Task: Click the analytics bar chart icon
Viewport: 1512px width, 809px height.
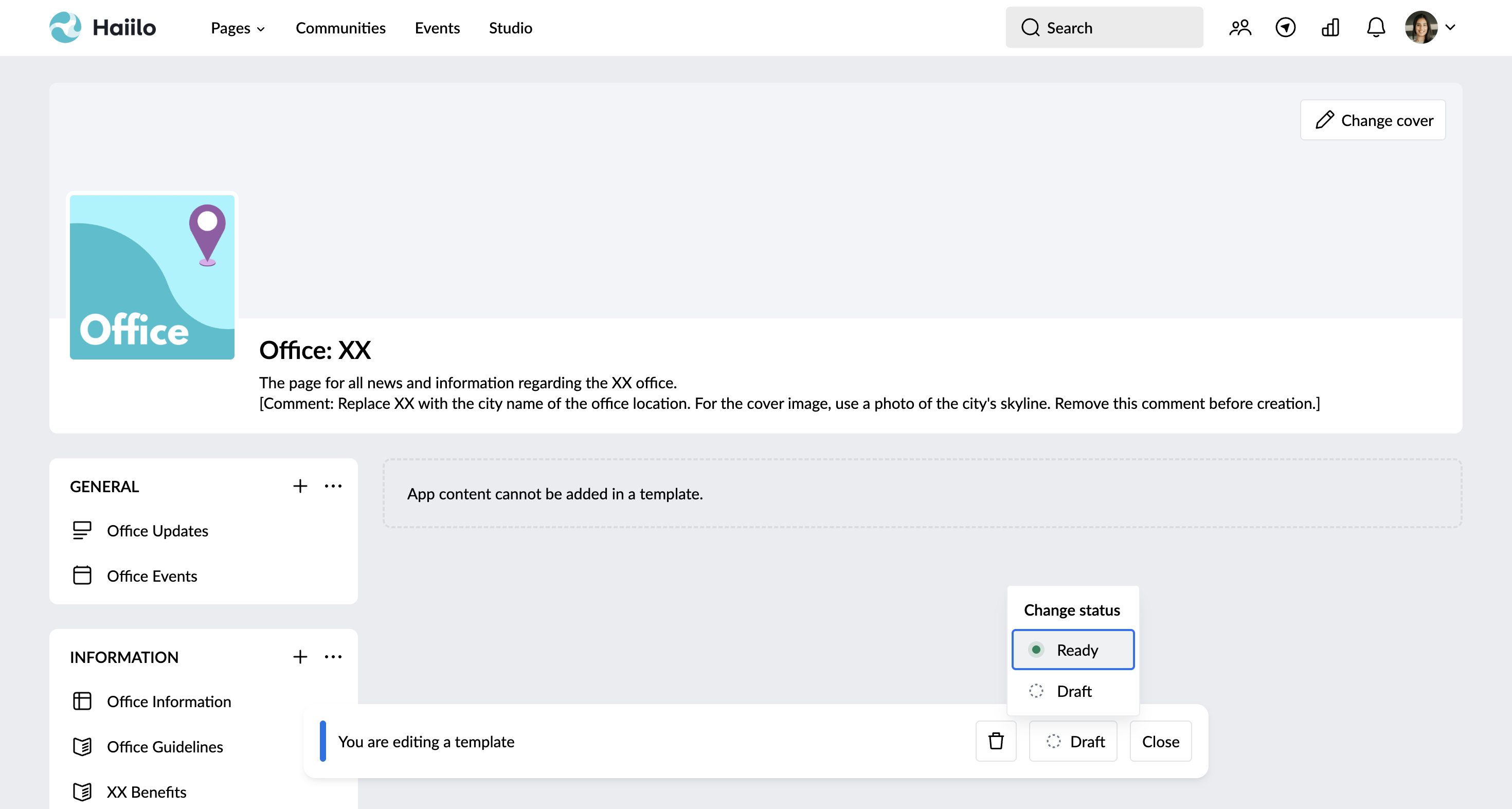Action: coord(1330,28)
